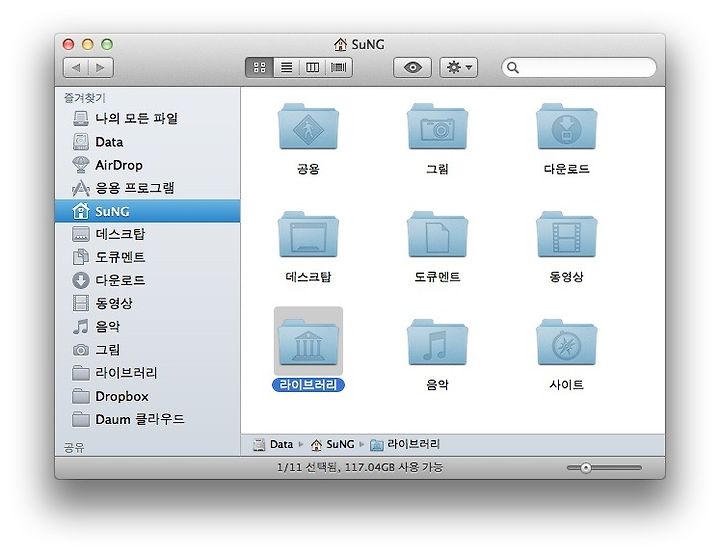Click the SuNG window title icon
This screenshot has width=720, height=555.
pos(340,45)
